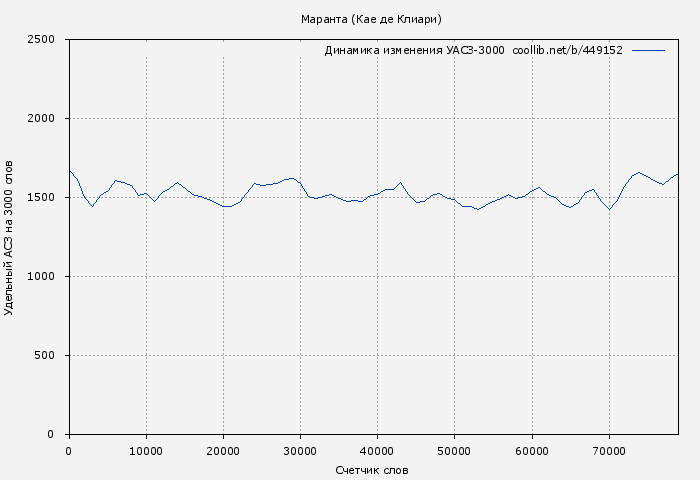Click the x-axis tick label 70000
Screen dimensions: 700x480
point(608,451)
